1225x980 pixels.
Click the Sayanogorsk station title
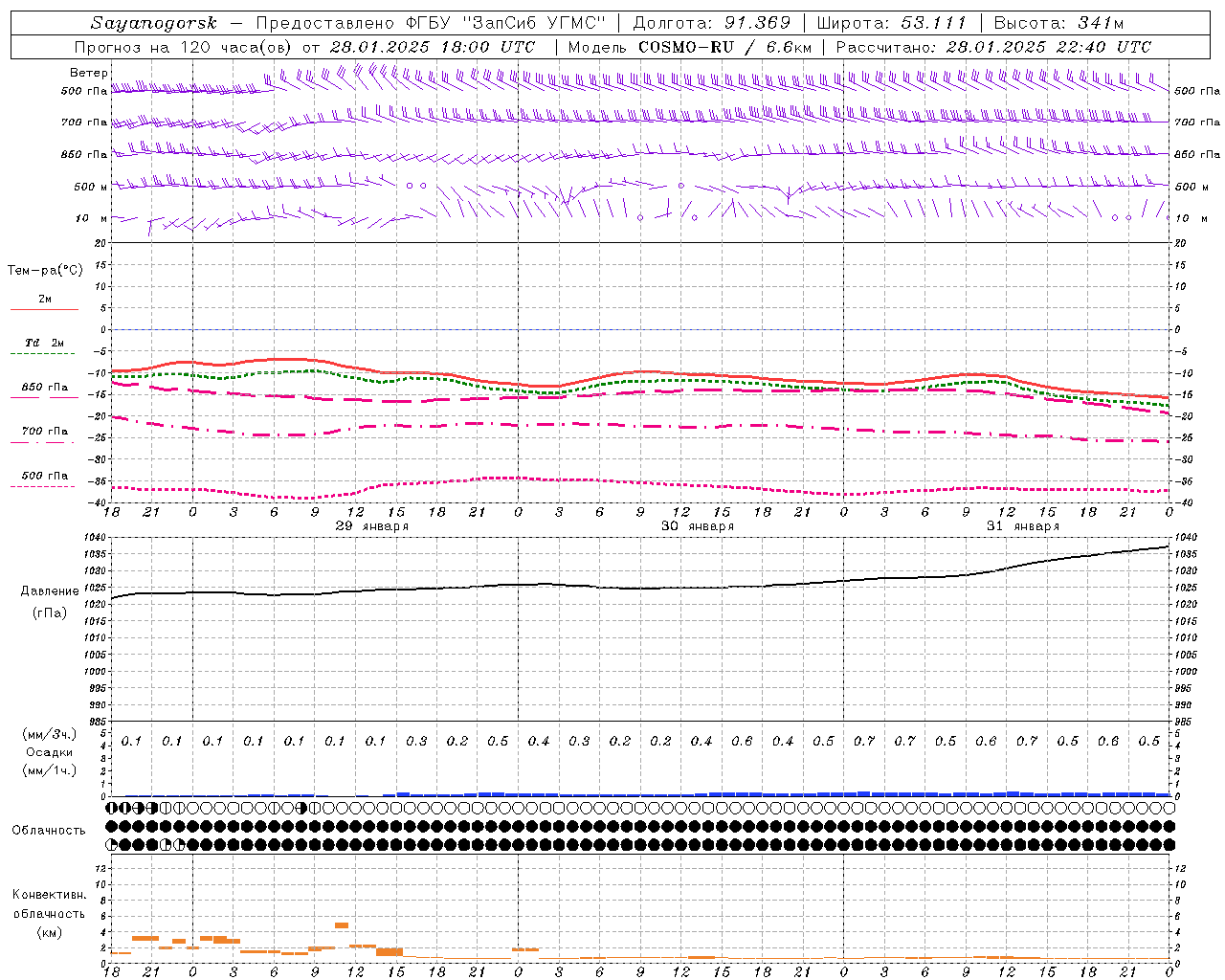[x=155, y=23]
